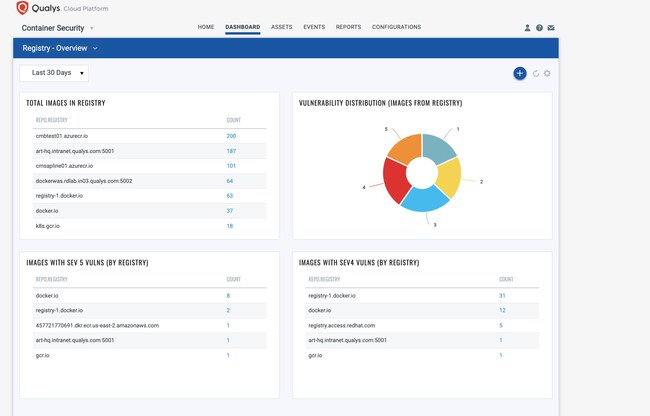
Task: Navigate to the Events tab
Action: (x=314, y=27)
